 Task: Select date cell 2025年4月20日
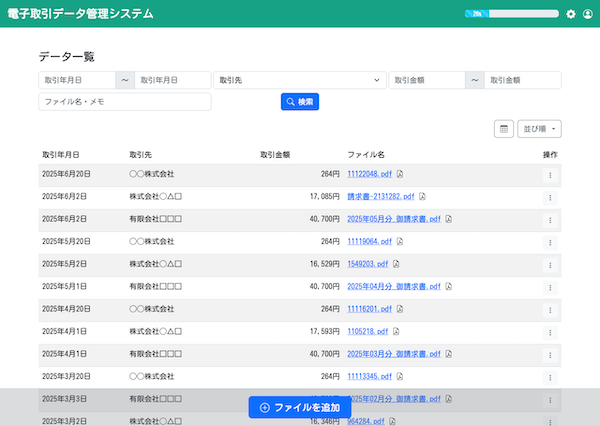(x=66, y=309)
